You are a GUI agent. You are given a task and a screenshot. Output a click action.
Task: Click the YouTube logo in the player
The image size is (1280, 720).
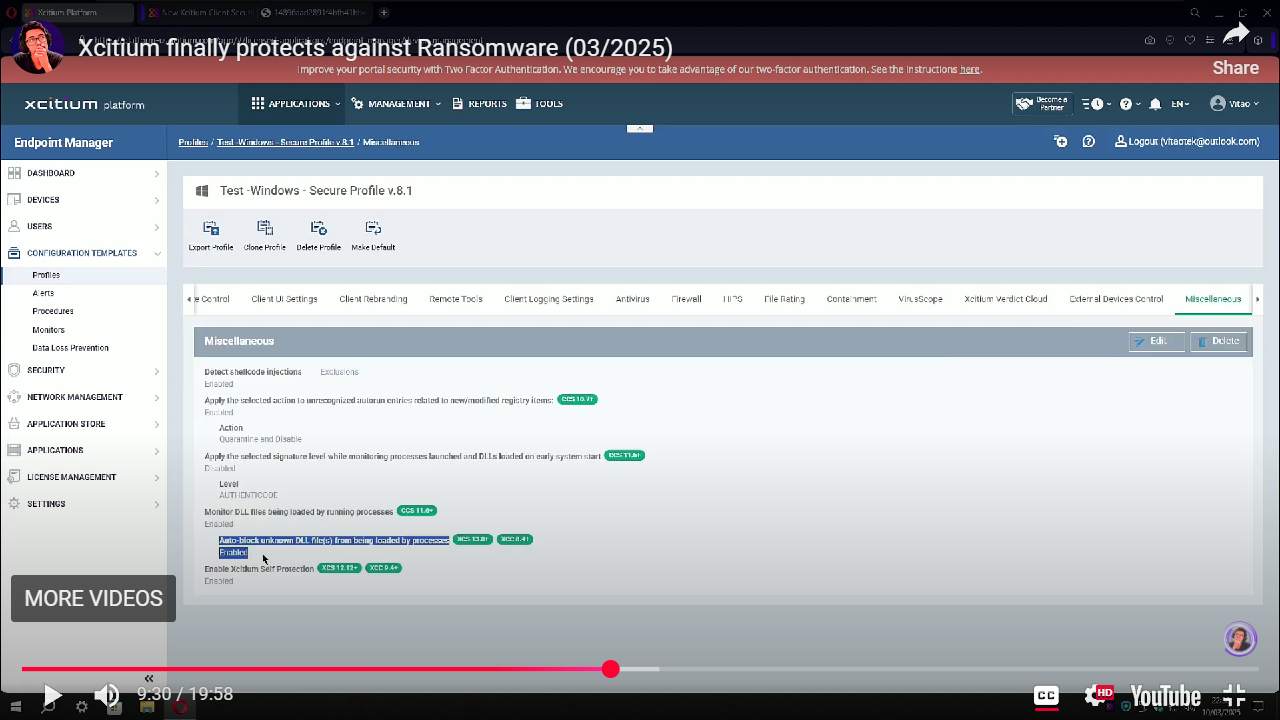tap(1165, 696)
